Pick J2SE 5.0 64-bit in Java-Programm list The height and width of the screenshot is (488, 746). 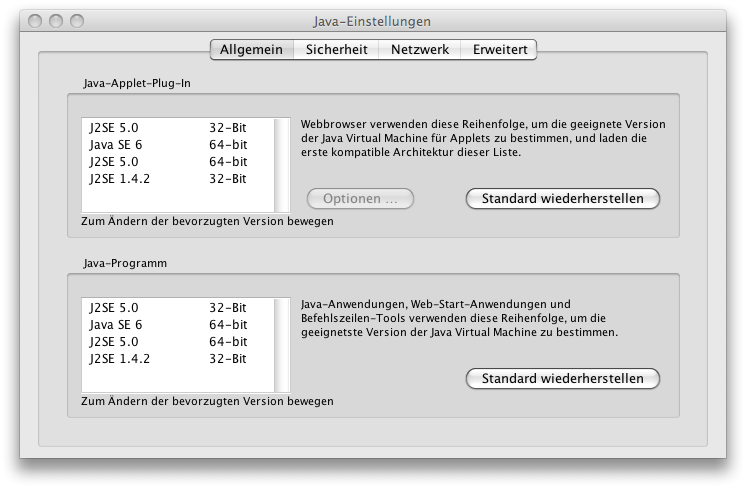[170, 342]
